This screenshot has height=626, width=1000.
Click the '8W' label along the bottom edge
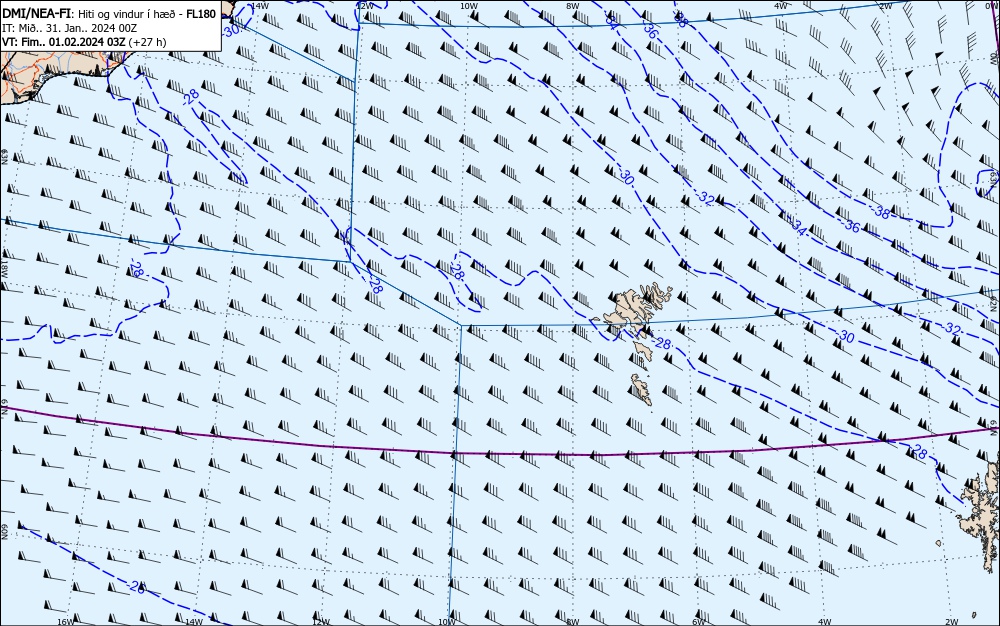click(573, 622)
